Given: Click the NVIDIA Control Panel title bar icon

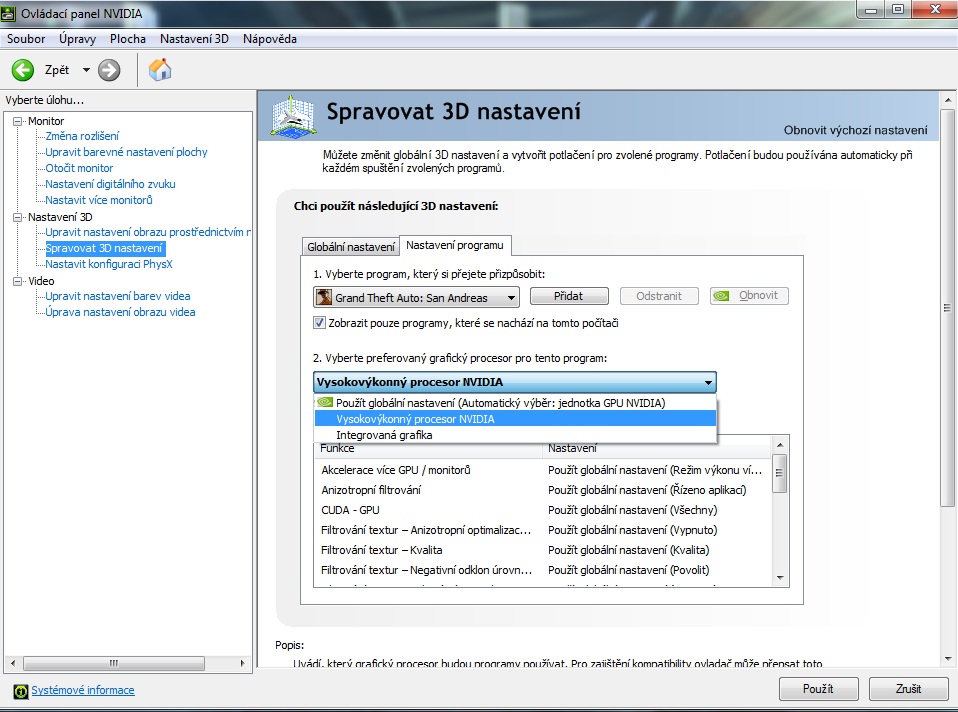Looking at the screenshot, I should (8, 13).
